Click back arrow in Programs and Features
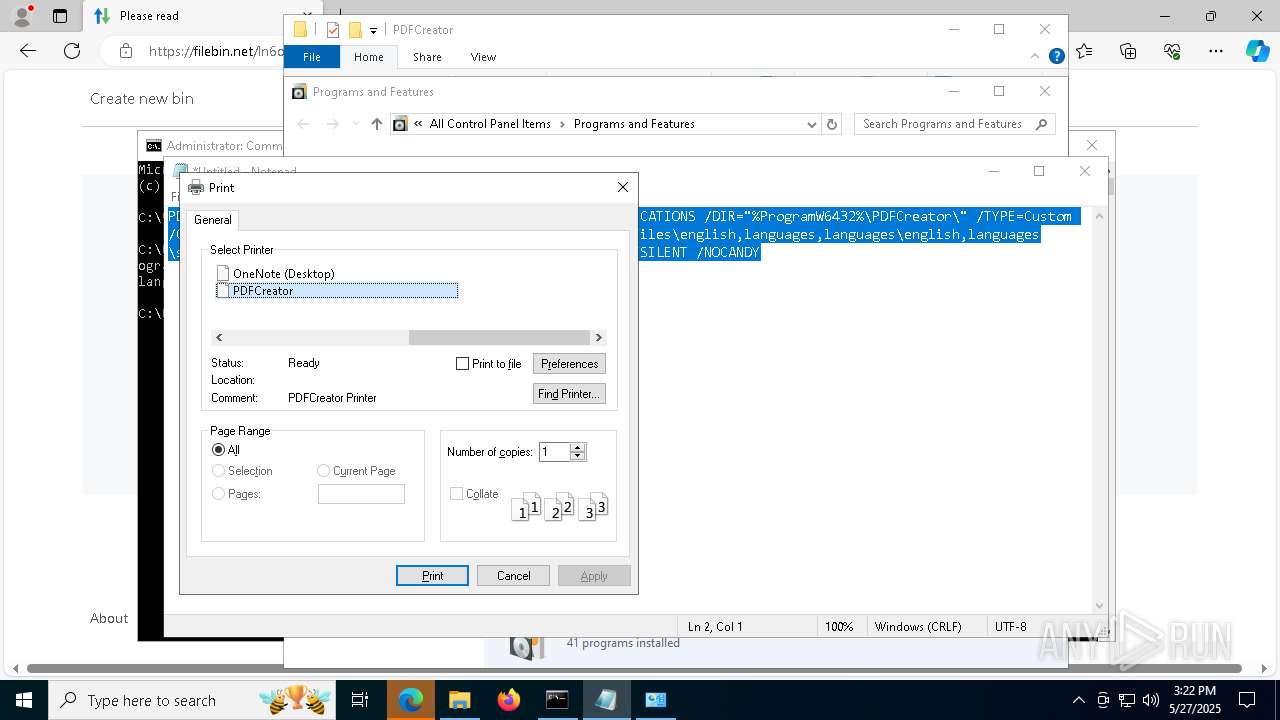Image resolution: width=1280 pixels, height=720 pixels. point(304,124)
